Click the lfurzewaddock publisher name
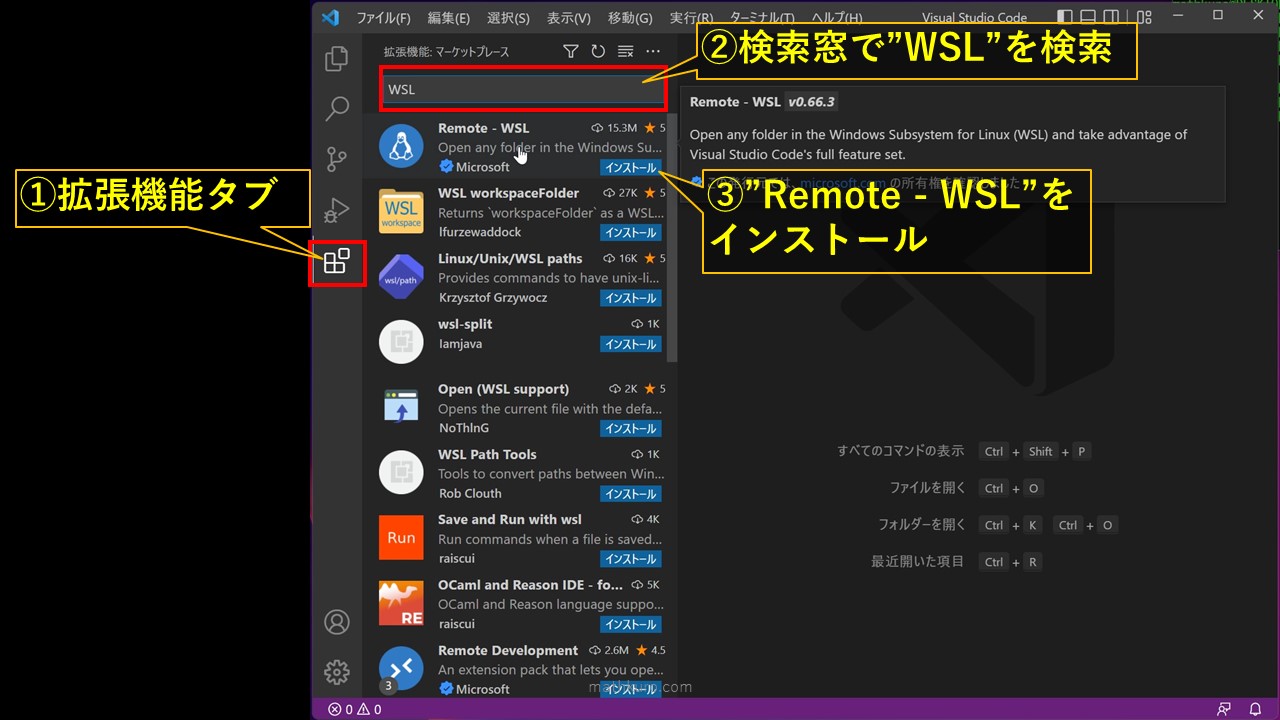The height and width of the screenshot is (720, 1280). click(x=480, y=232)
